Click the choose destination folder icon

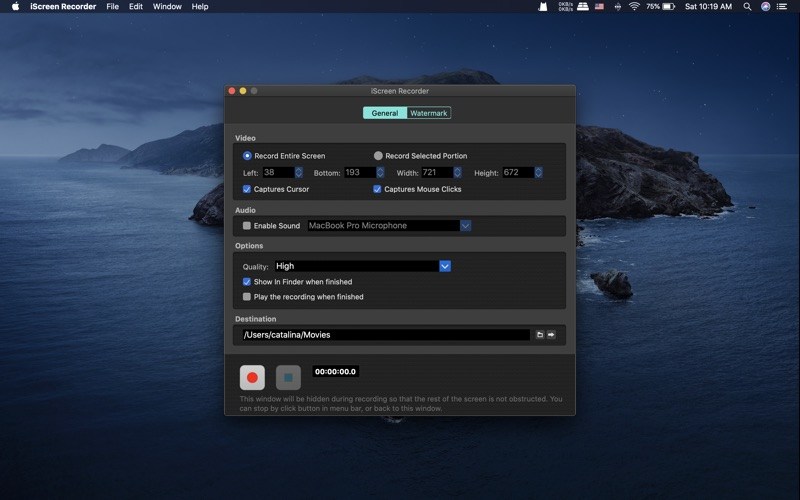coord(539,335)
